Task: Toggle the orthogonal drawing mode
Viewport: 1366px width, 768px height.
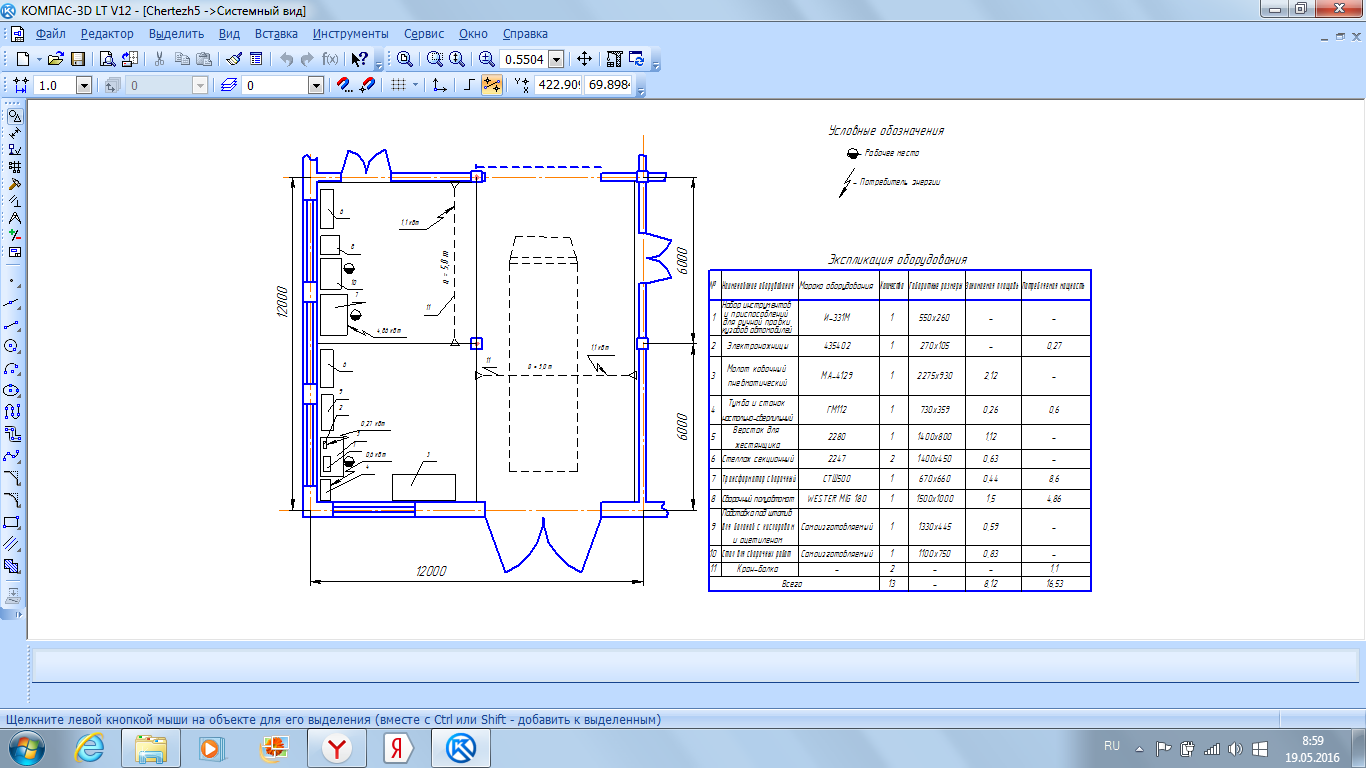Action: 469,85
